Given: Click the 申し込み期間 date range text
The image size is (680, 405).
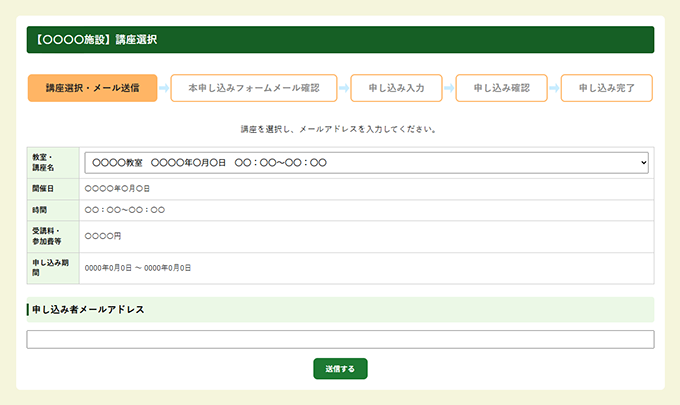Looking at the screenshot, I should point(138,268).
